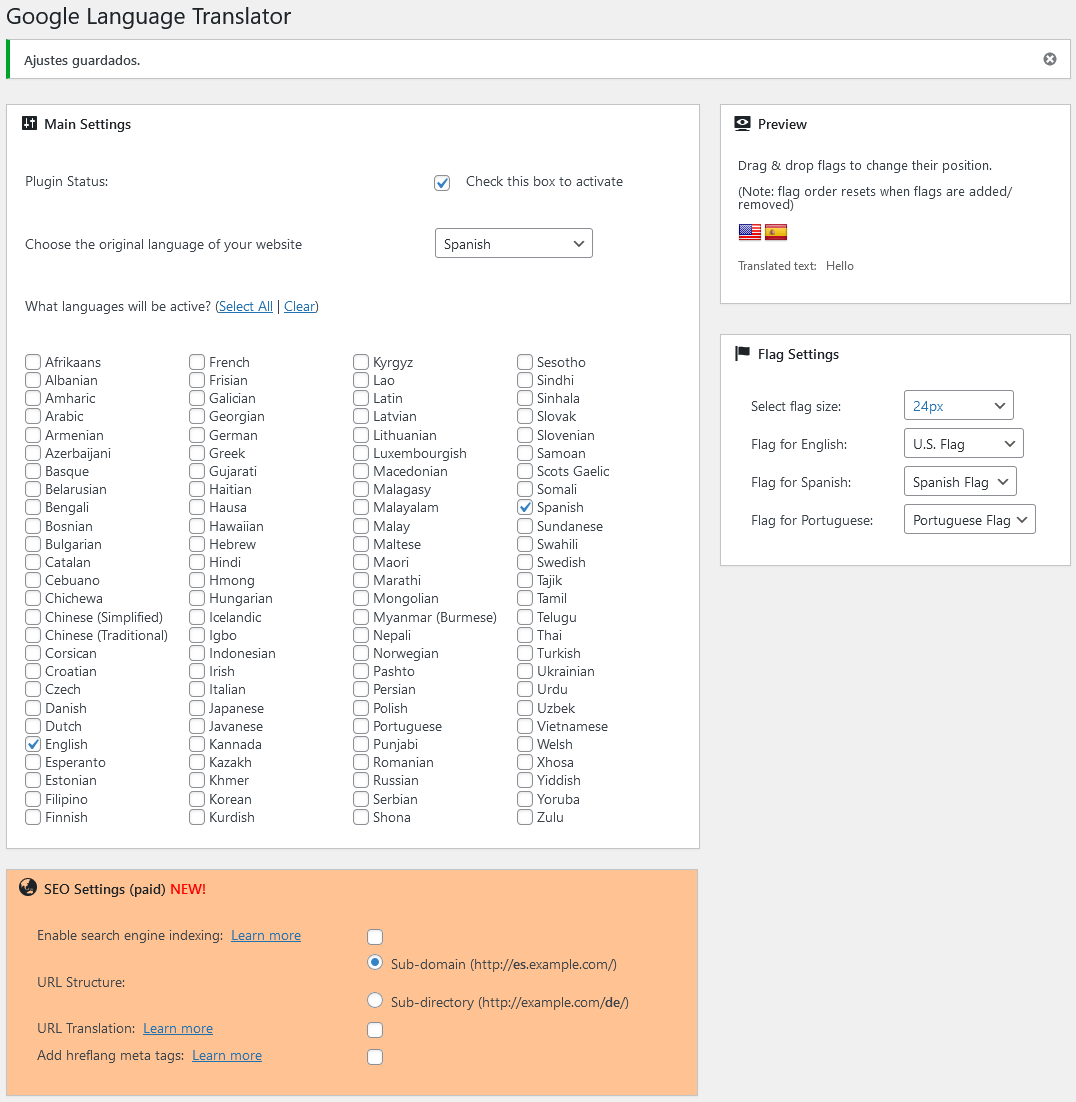Image resolution: width=1076 pixels, height=1102 pixels.
Task: Click the Preview eye icon
Action: 742,124
